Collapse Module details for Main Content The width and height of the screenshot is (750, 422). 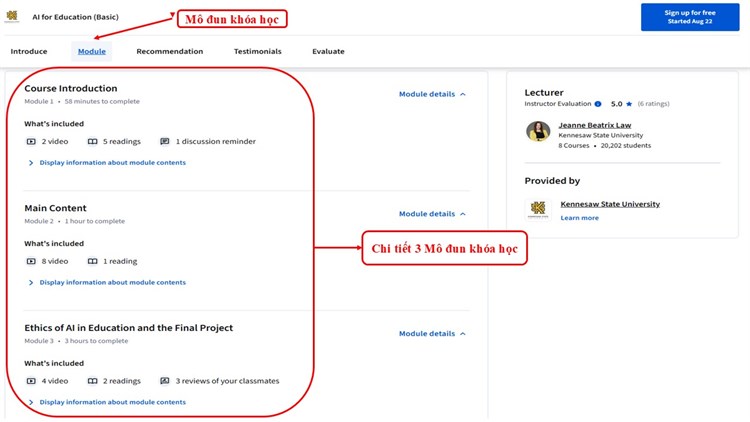pos(432,214)
